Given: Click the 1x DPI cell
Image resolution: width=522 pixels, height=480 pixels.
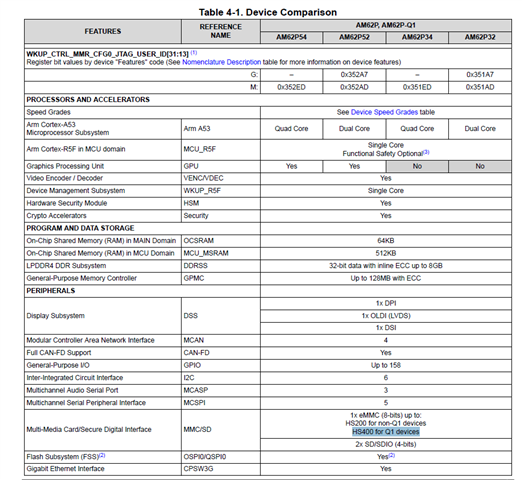Looking at the screenshot, I should (x=386, y=303).
